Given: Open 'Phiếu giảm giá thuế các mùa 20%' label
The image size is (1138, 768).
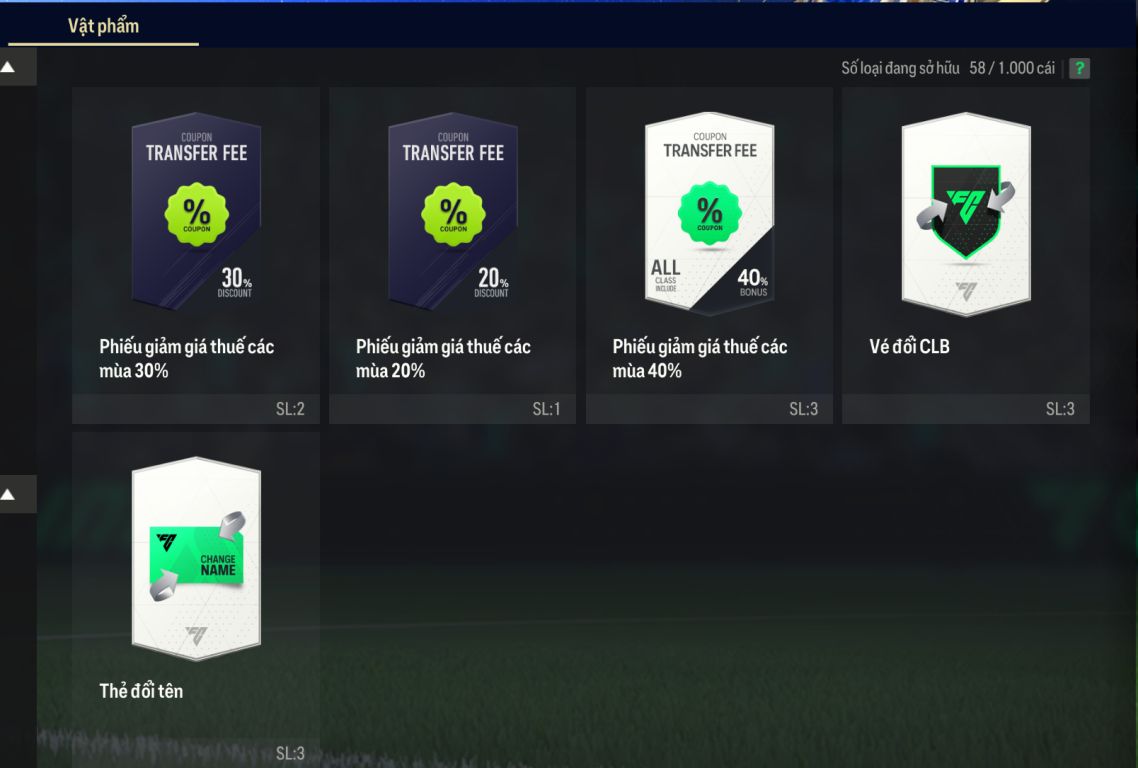Looking at the screenshot, I should pyautogui.click(x=443, y=359).
